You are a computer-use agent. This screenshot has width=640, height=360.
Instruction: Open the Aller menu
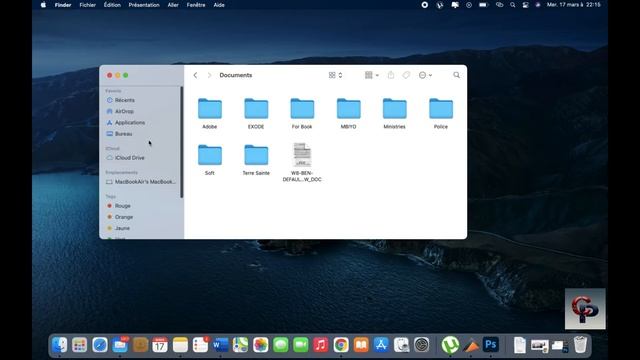(173, 5)
